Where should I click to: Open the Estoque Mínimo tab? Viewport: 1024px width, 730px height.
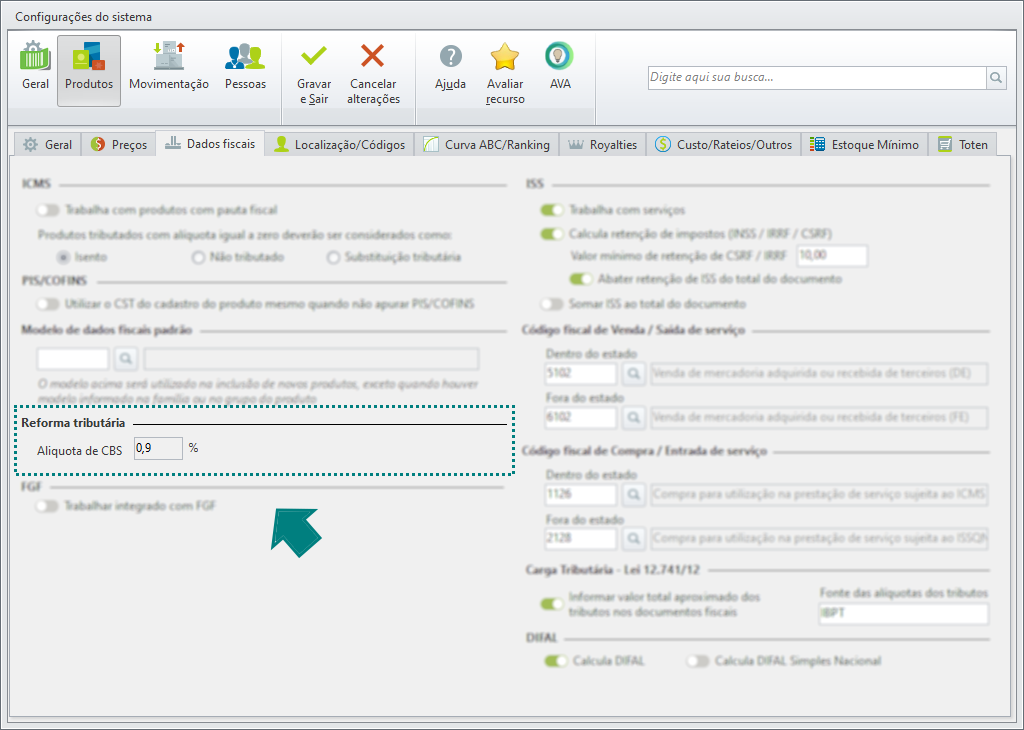(865, 144)
